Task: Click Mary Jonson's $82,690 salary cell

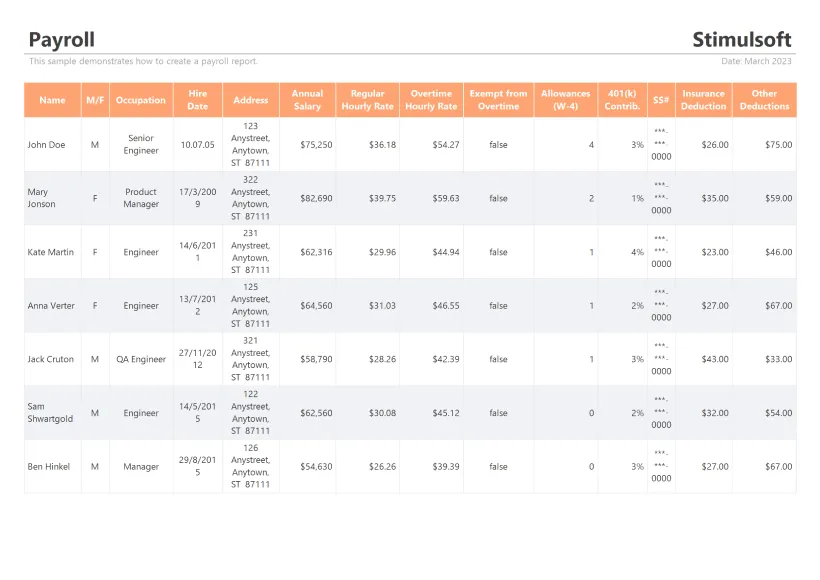Action: 316,198
